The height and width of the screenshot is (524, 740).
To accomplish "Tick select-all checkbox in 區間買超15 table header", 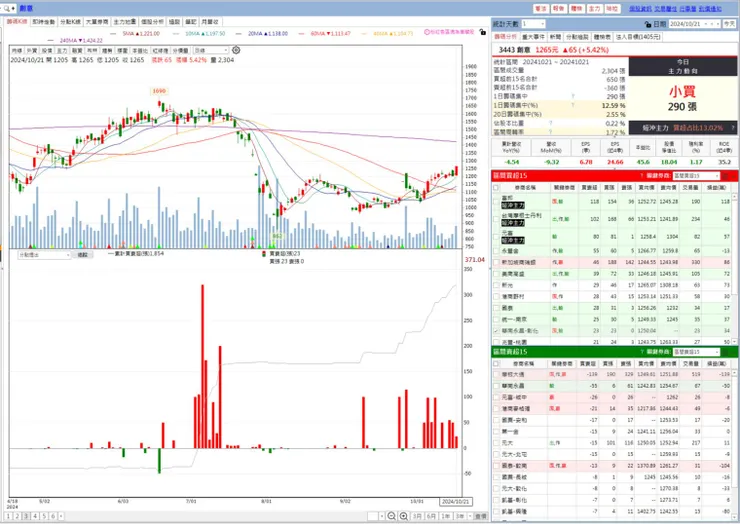I will pyautogui.click(x=496, y=187).
